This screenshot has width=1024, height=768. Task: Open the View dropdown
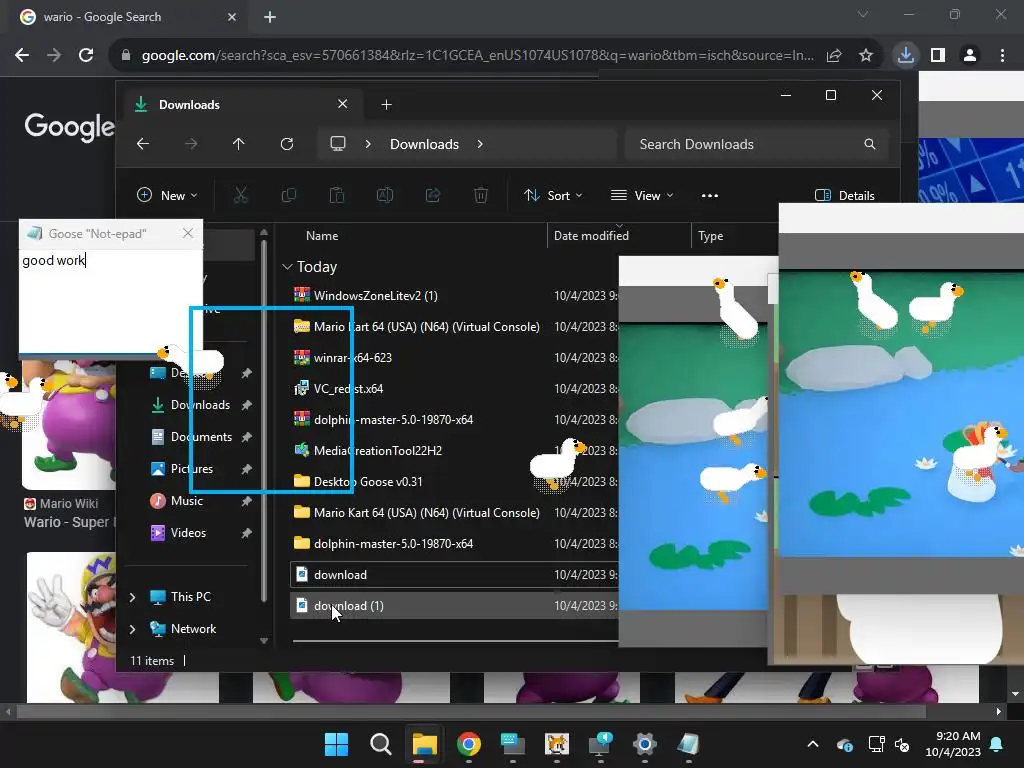[642, 195]
